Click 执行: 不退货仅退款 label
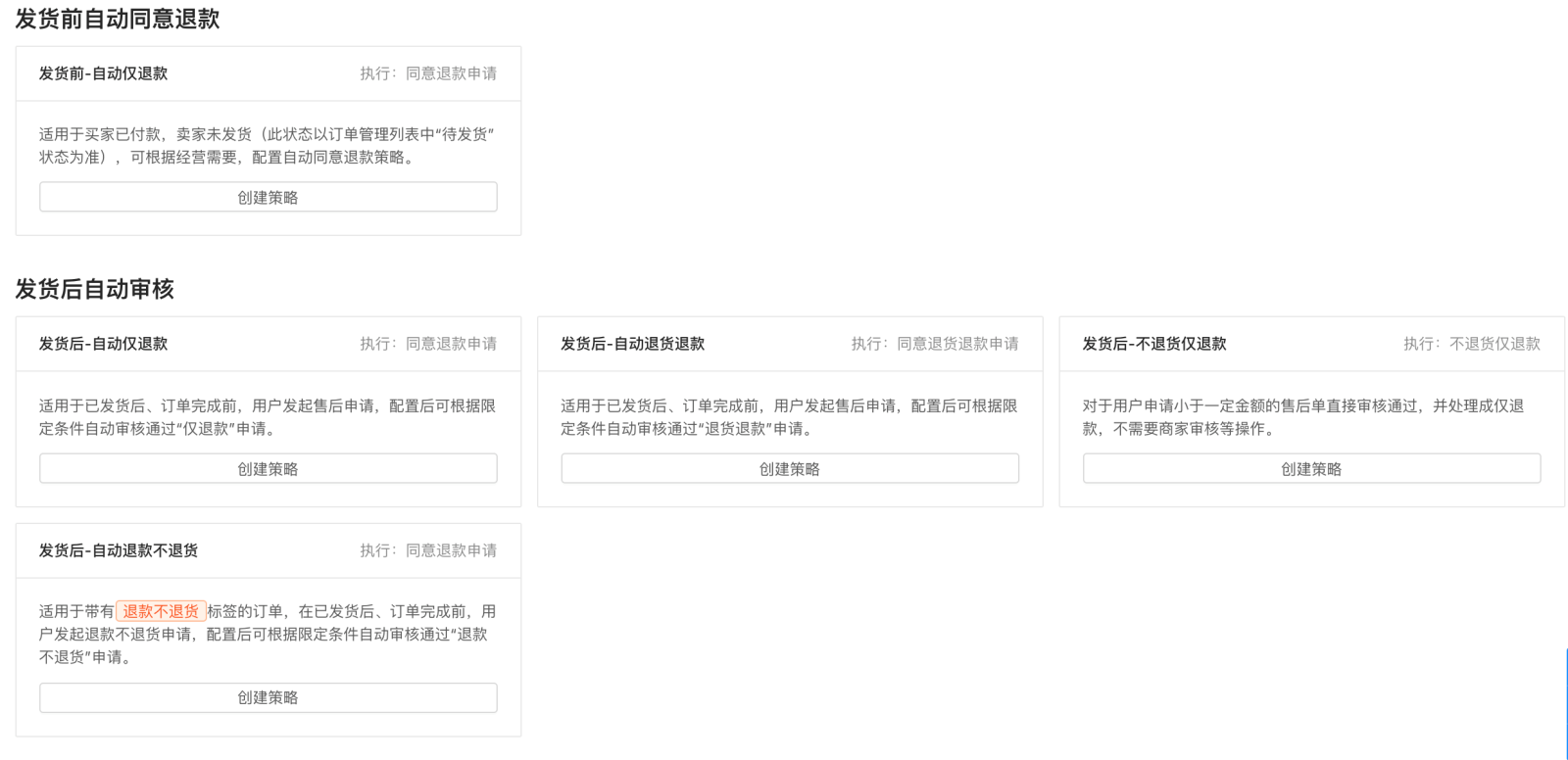This screenshot has height=760, width=1568. (1472, 344)
